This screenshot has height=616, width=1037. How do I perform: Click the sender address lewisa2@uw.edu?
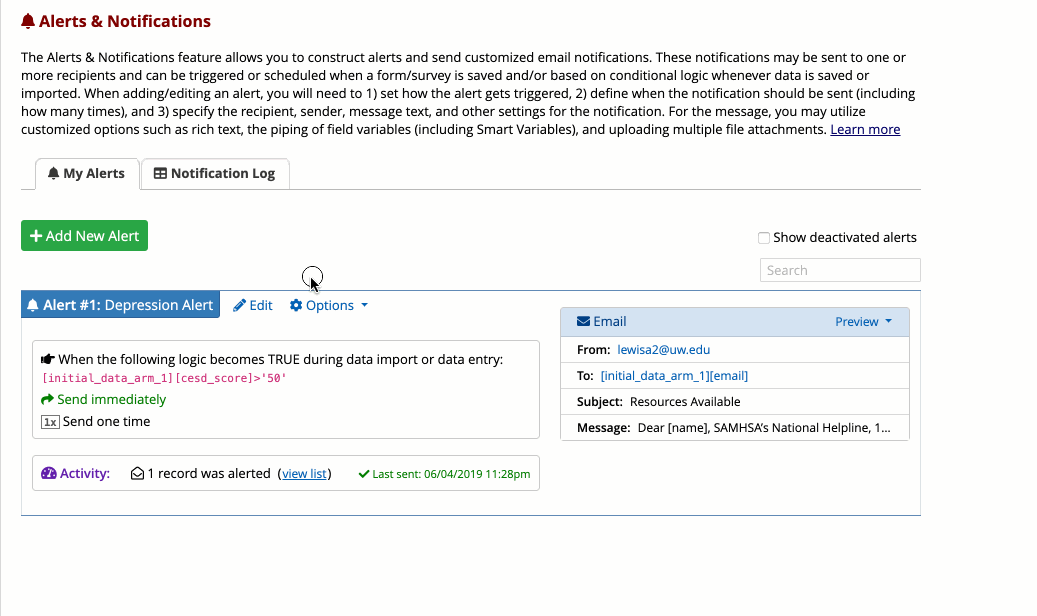pos(663,350)
